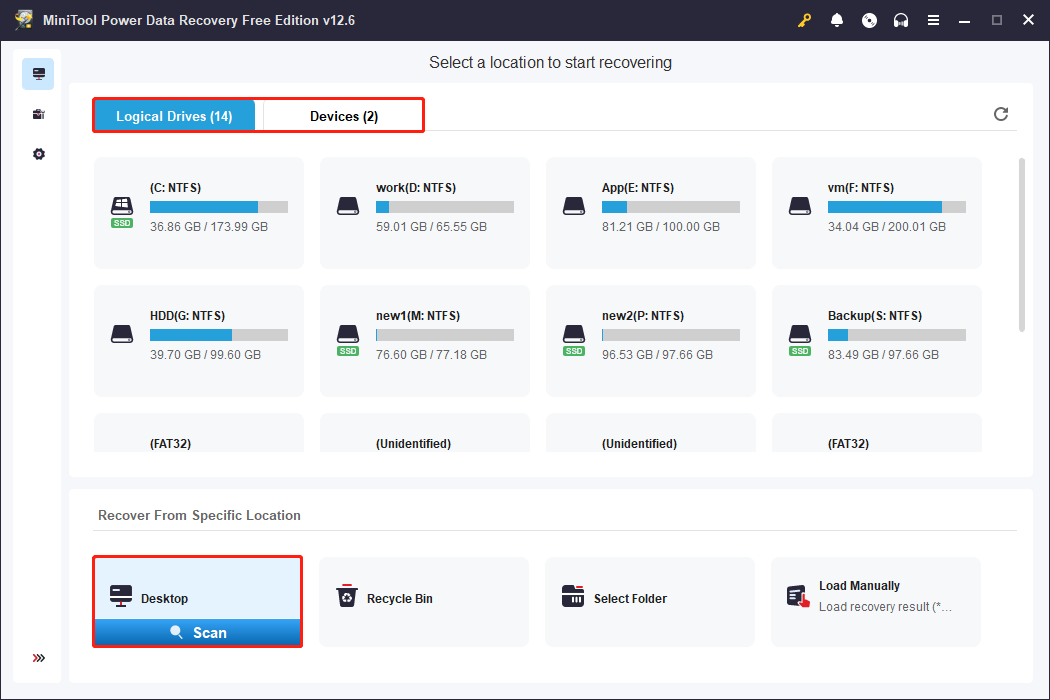
Task: Open settings from the sidebar gear icon
Action: (x=38, y=153)
